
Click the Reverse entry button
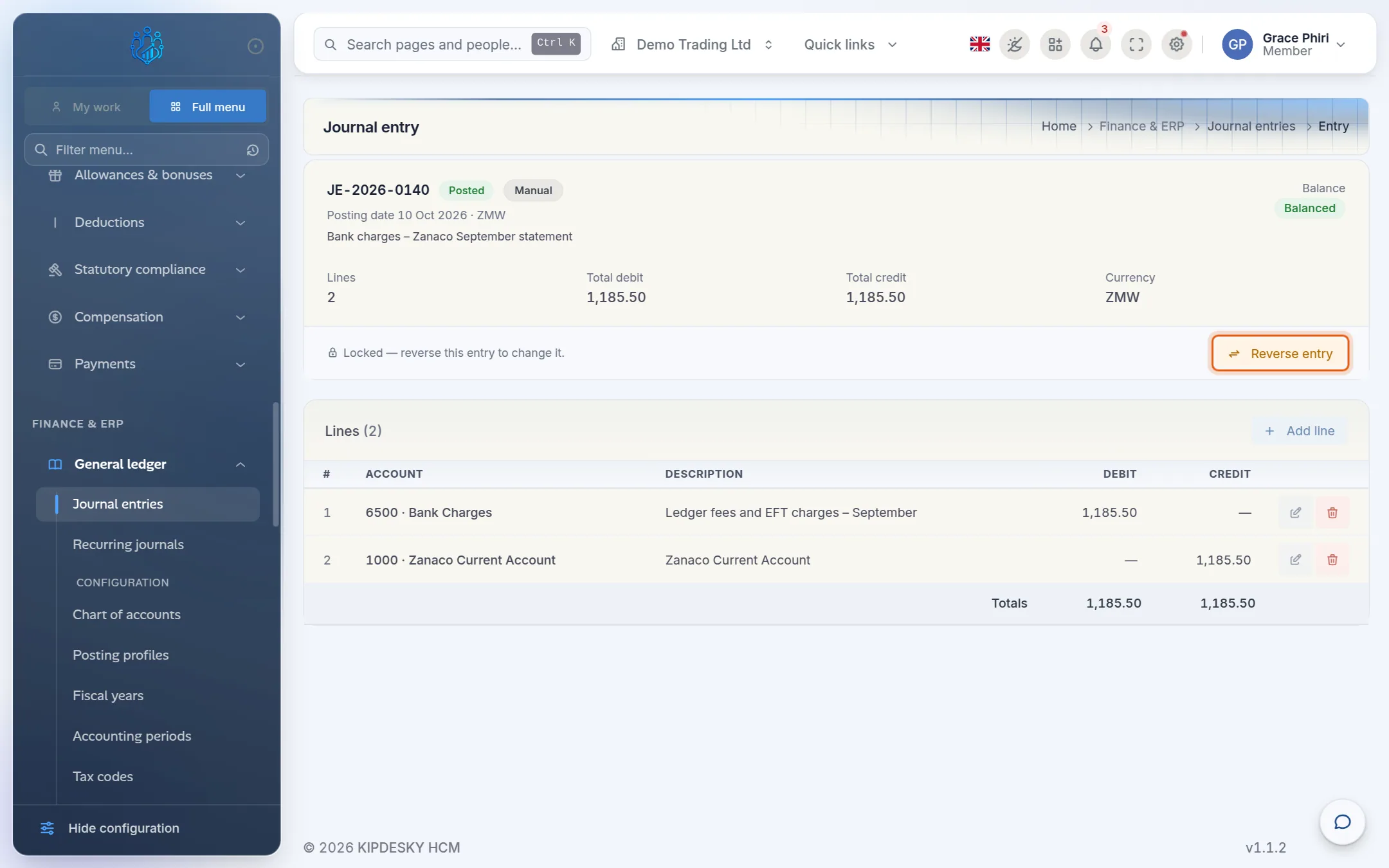[1280, 353]
